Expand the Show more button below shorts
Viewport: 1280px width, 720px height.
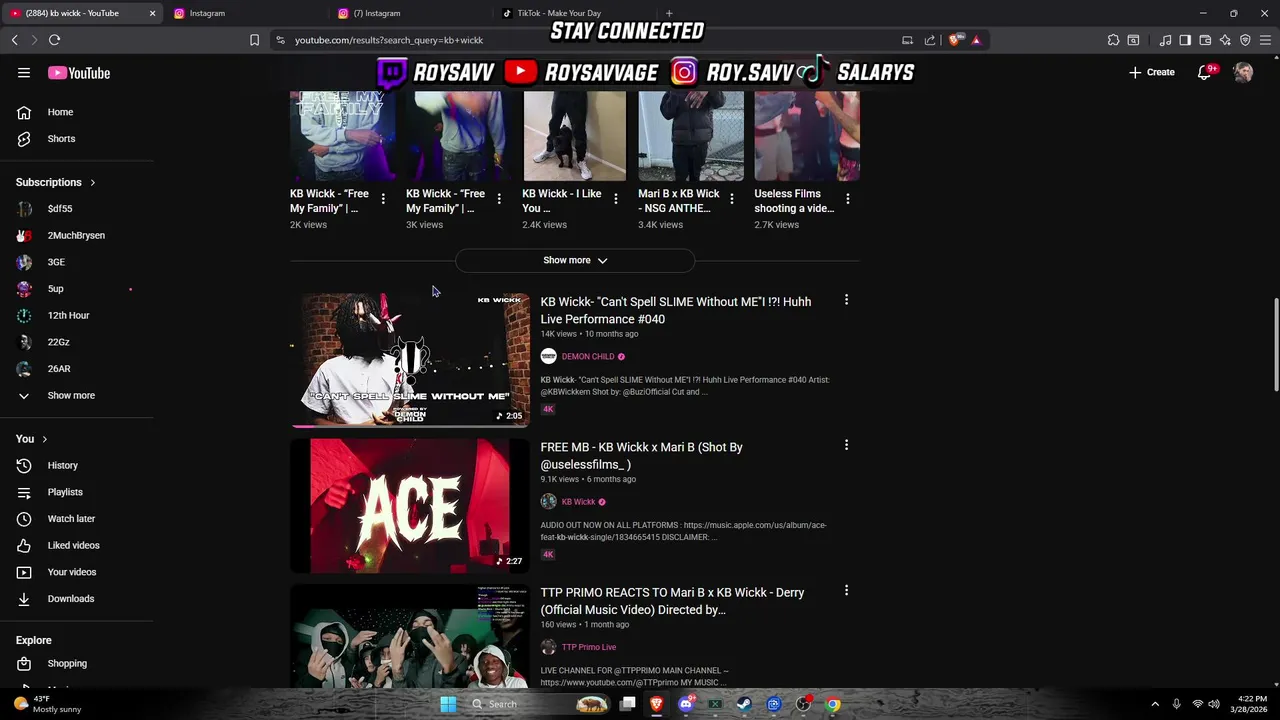575,260
